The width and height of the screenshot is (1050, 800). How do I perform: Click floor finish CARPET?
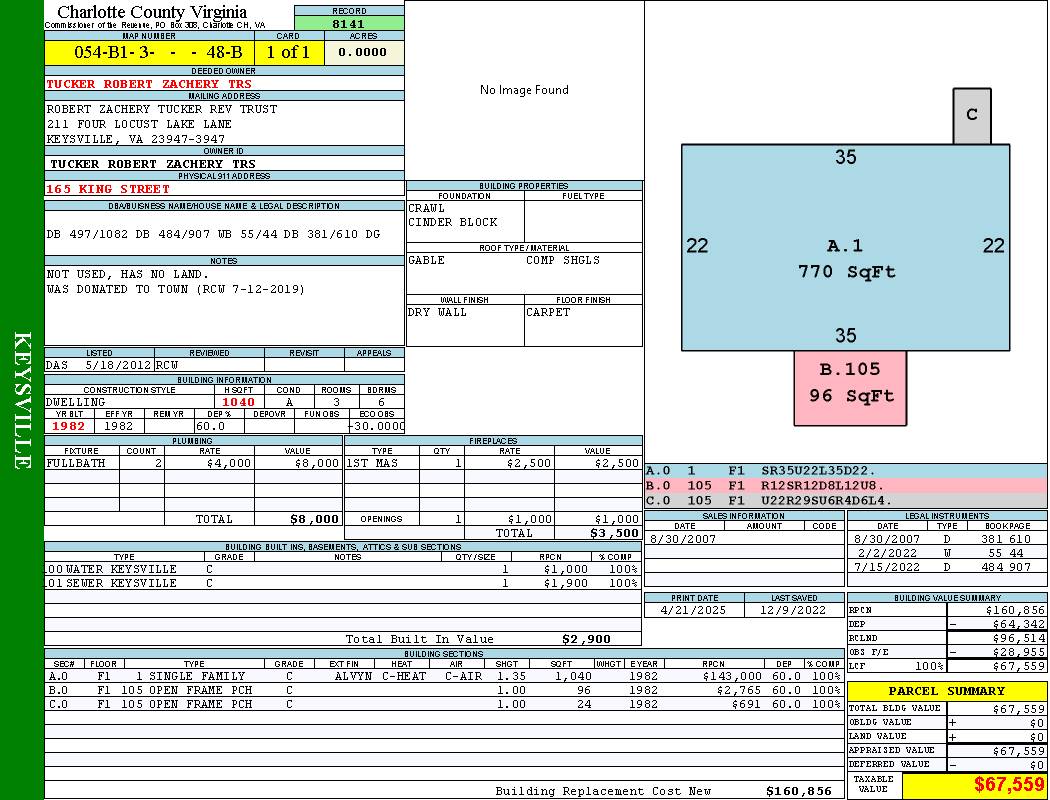[x=548, y=313]
